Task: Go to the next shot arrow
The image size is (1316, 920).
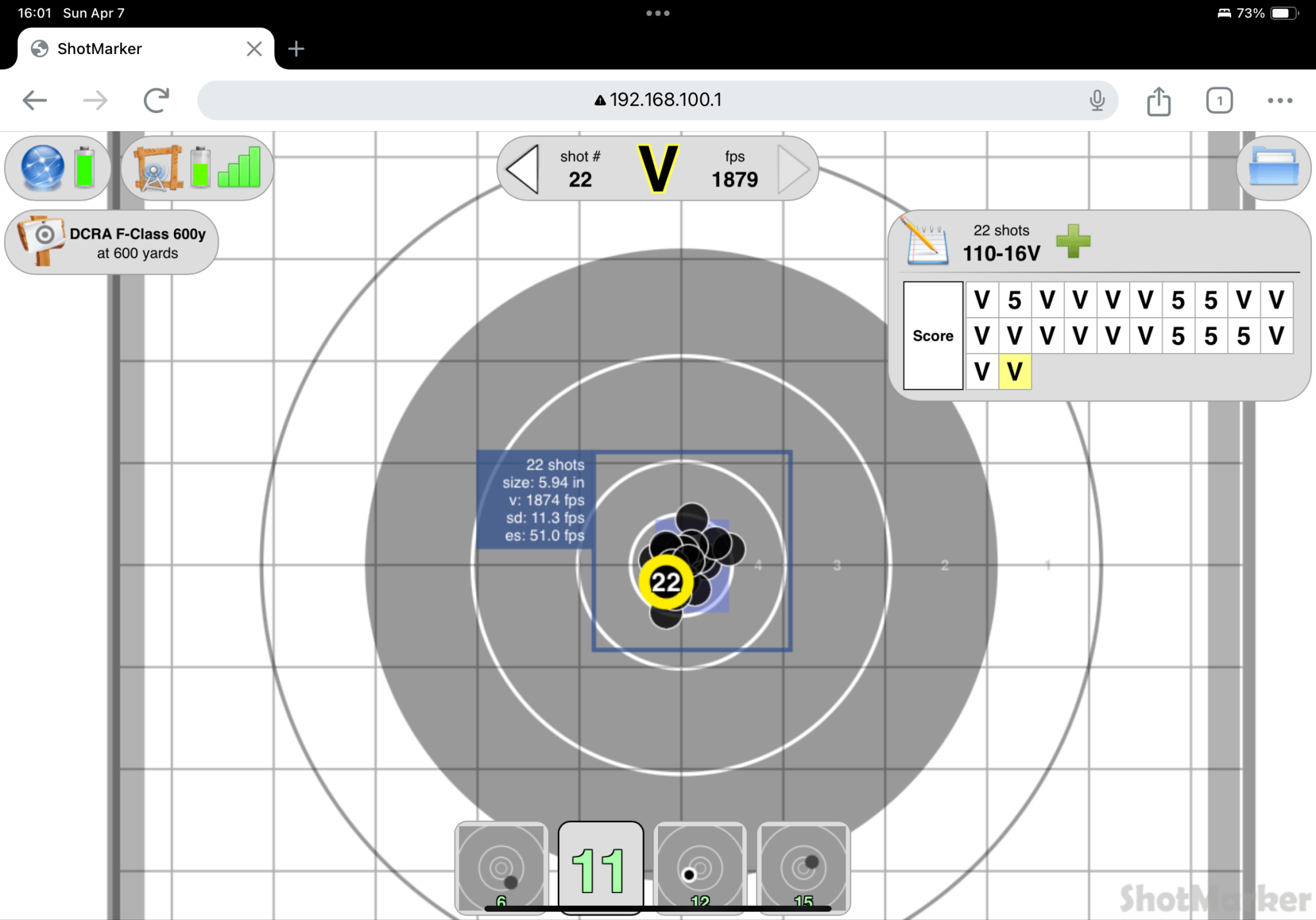Action: click(x=794, y=169)
